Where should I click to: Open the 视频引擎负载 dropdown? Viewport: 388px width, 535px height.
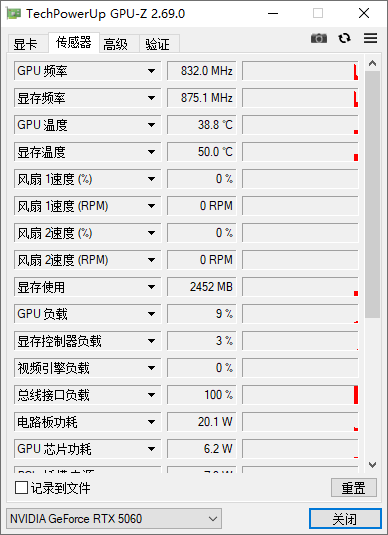click(151, 368)
